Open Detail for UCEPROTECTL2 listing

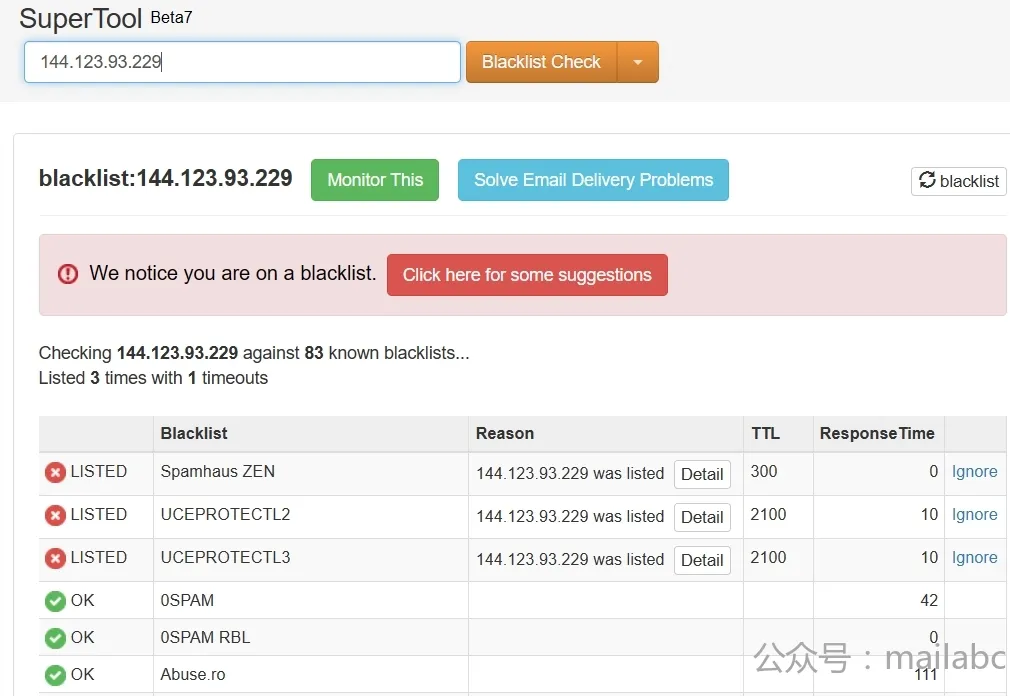click(x=702, y=518)
